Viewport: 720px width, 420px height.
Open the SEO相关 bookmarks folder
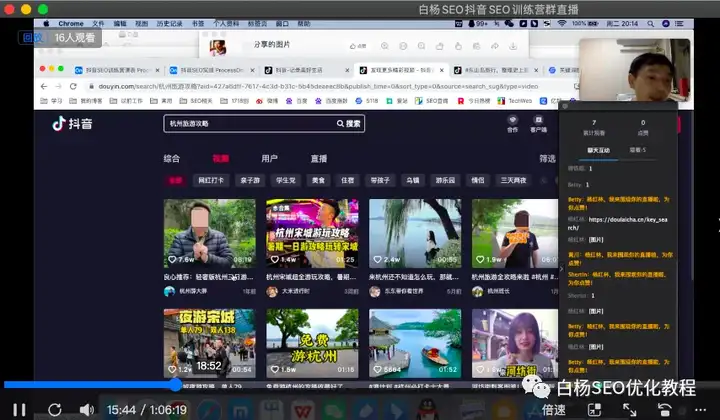click(x=196, y=101)
